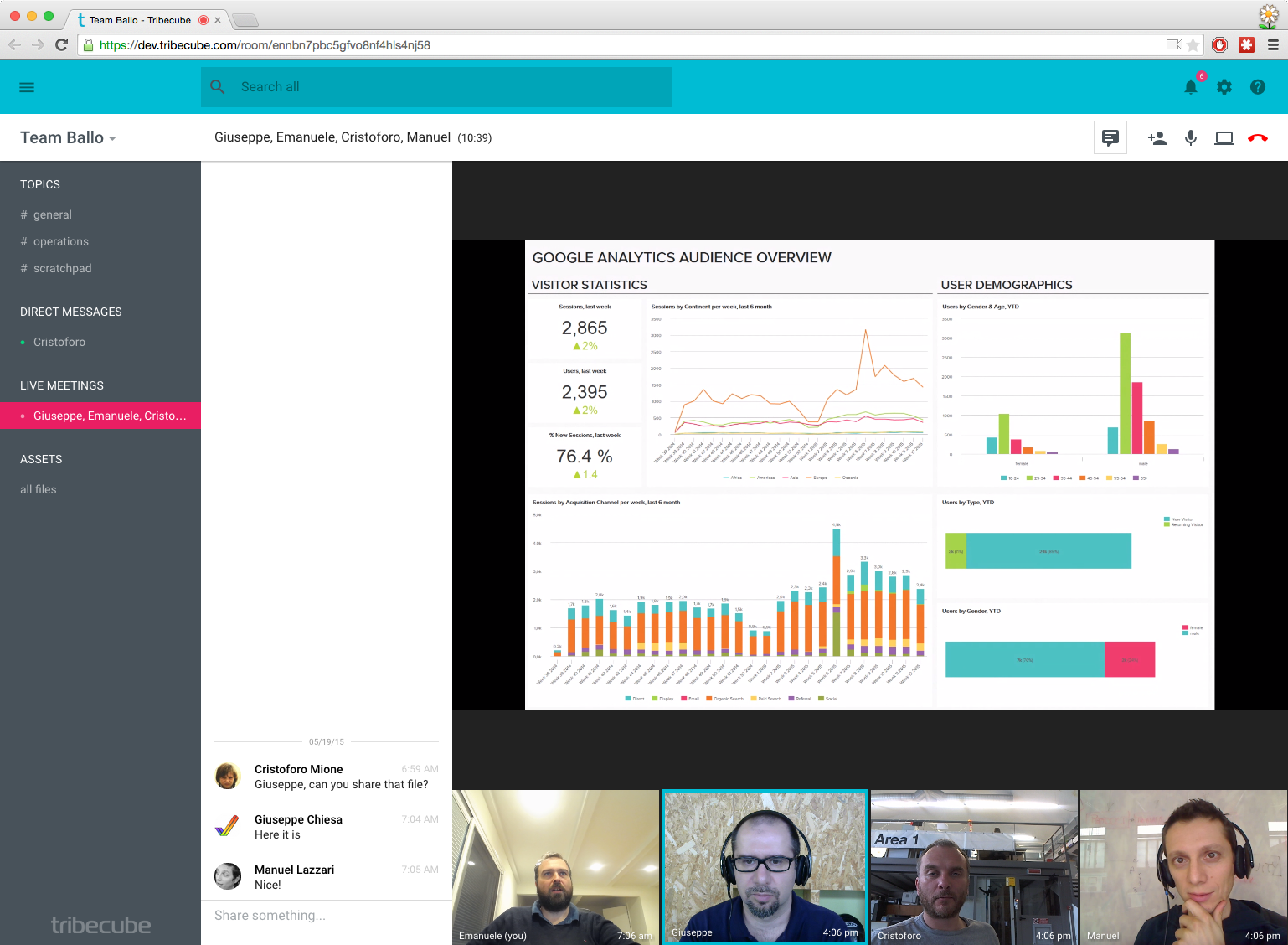The height and width of the screenshot is (945, 1288).
Task: Hang up the call with the red phone
Action: [1258, 138]
